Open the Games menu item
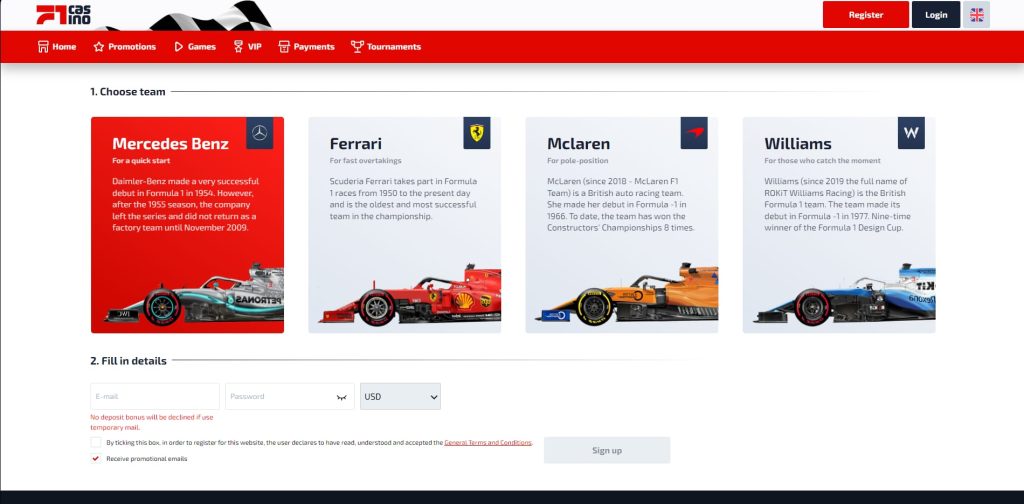The width and height of the screenshot is (1024, 504). tap(195, 47)
